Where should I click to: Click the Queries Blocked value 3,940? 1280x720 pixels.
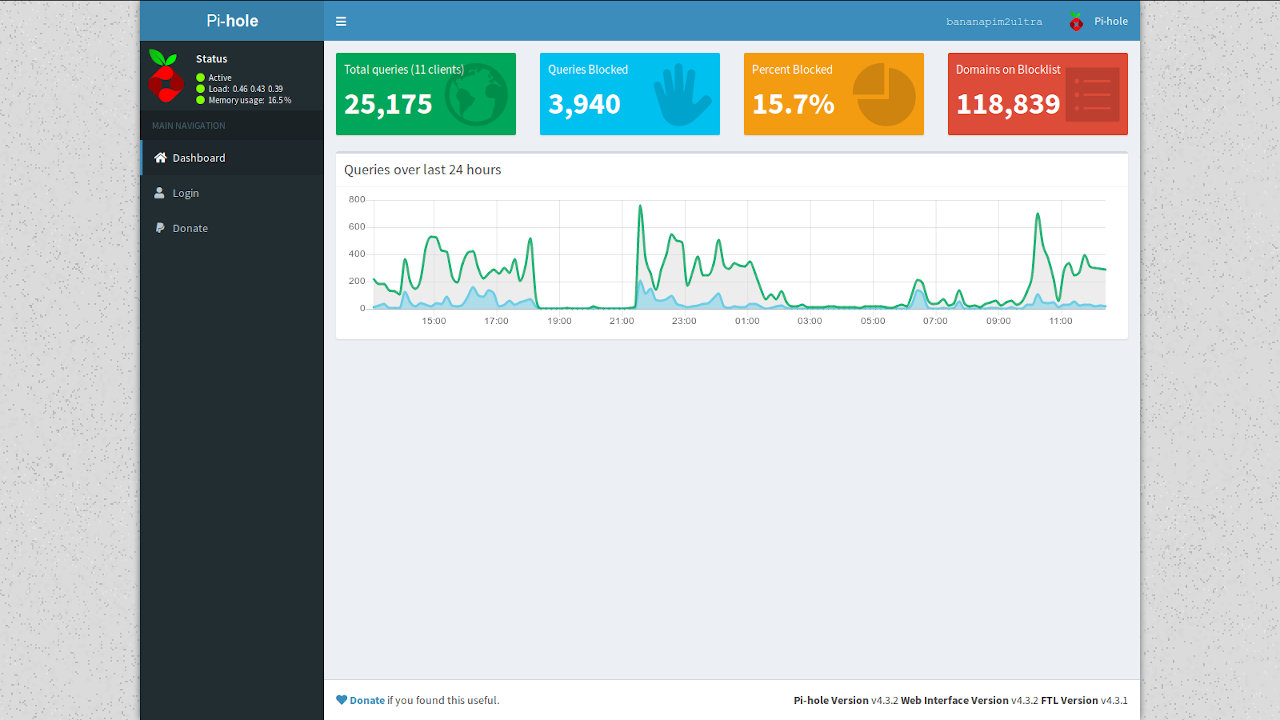coord(584,104)
